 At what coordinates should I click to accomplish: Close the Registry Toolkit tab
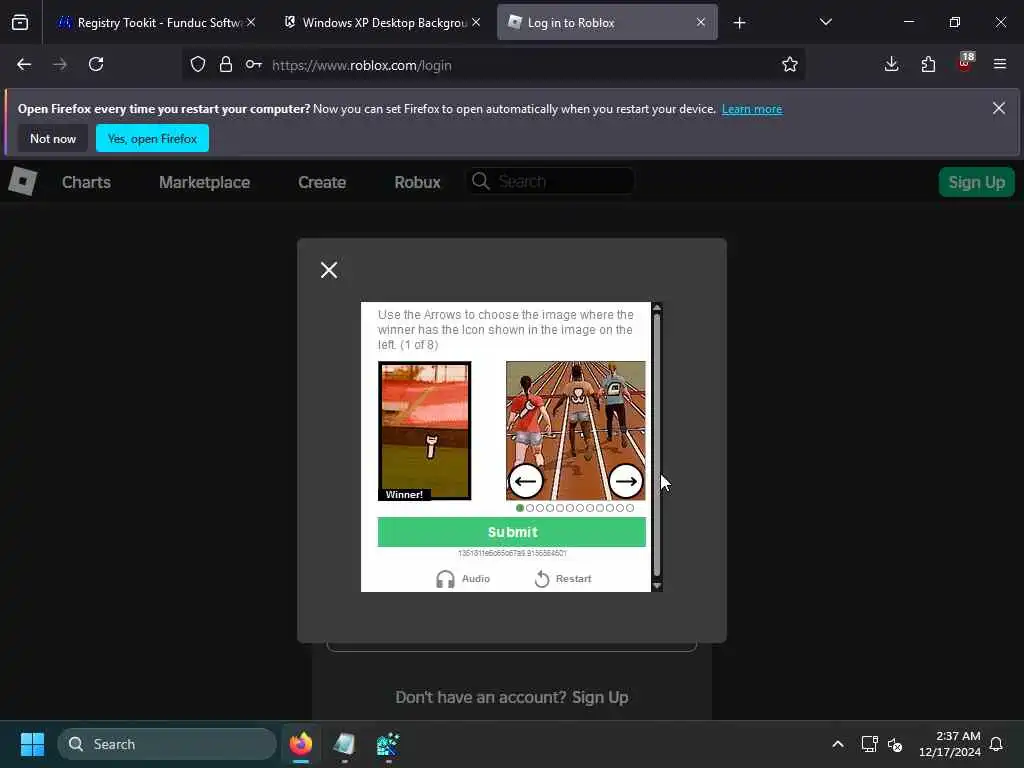click(251, 22)
